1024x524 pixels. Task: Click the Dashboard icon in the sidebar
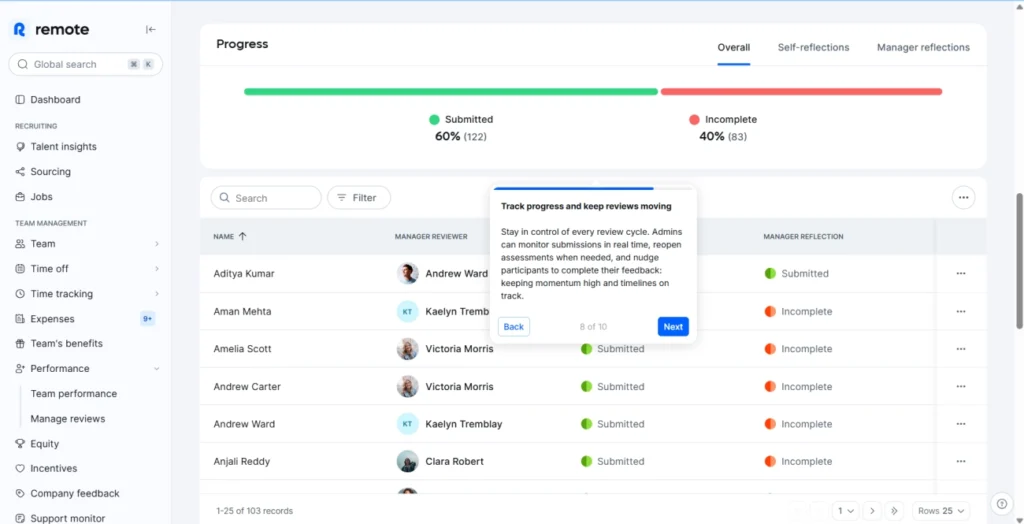point(21,100)
